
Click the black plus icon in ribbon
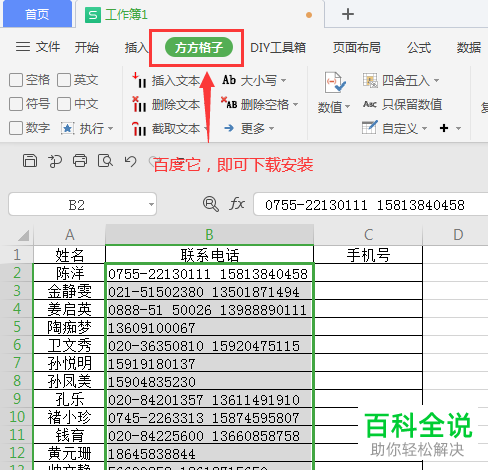click(x=444, y=128)
